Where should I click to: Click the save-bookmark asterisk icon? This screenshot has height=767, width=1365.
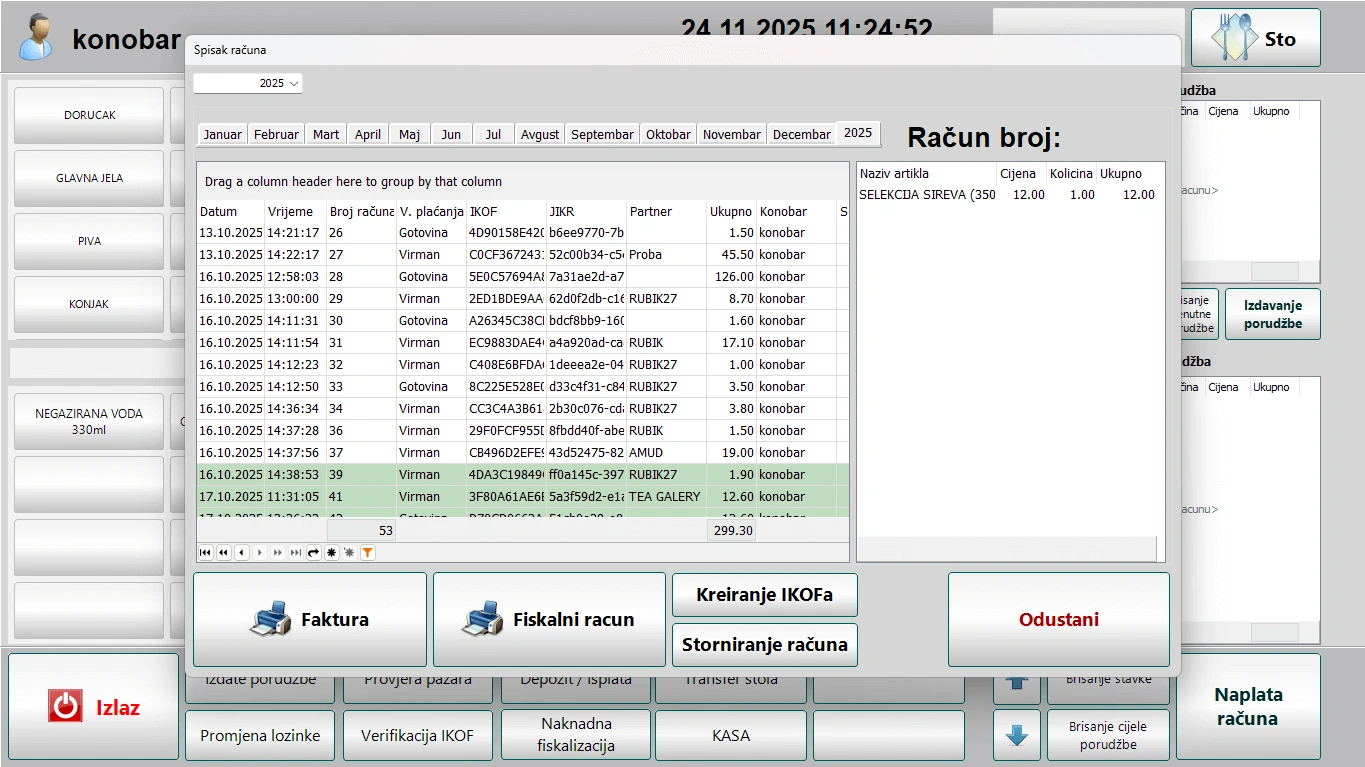coord(331,552)
